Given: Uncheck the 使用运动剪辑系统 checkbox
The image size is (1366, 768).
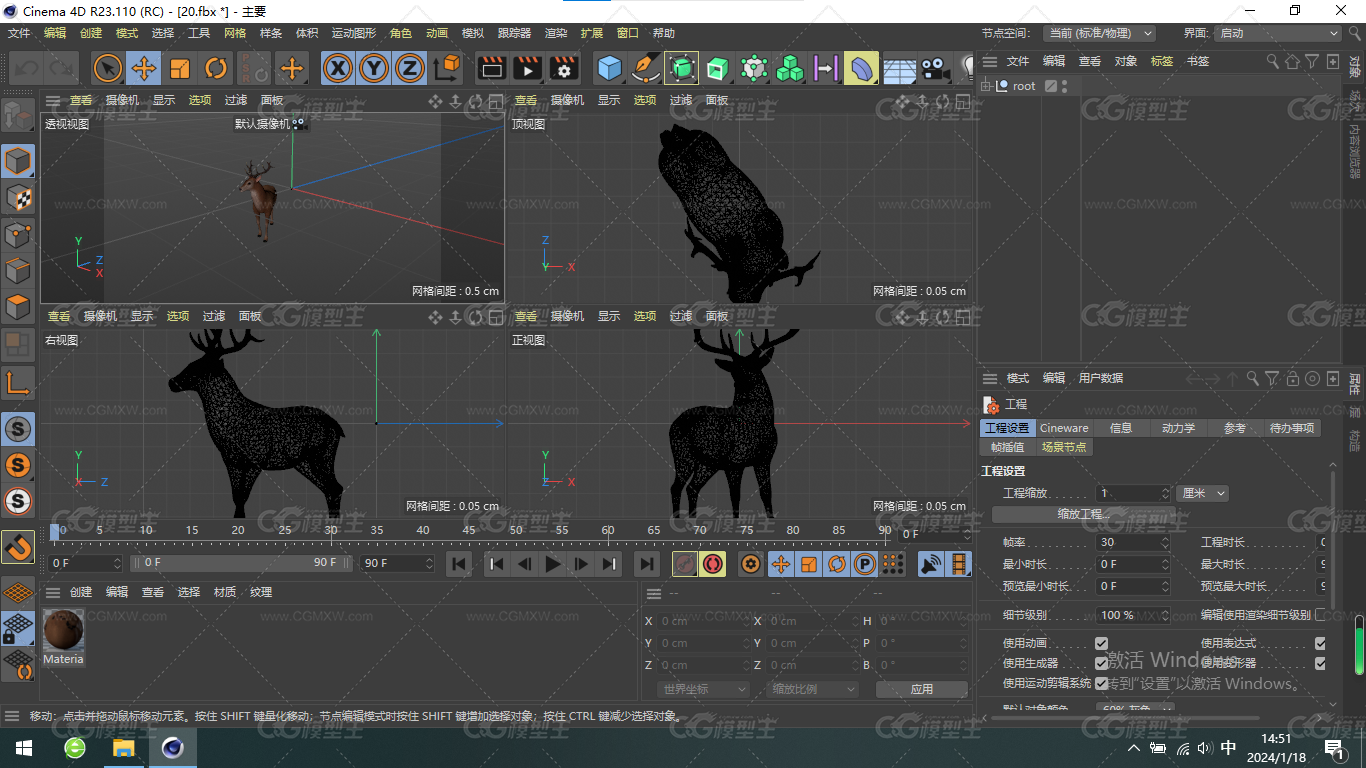Looking at the screenshot, I should 1101,683.
